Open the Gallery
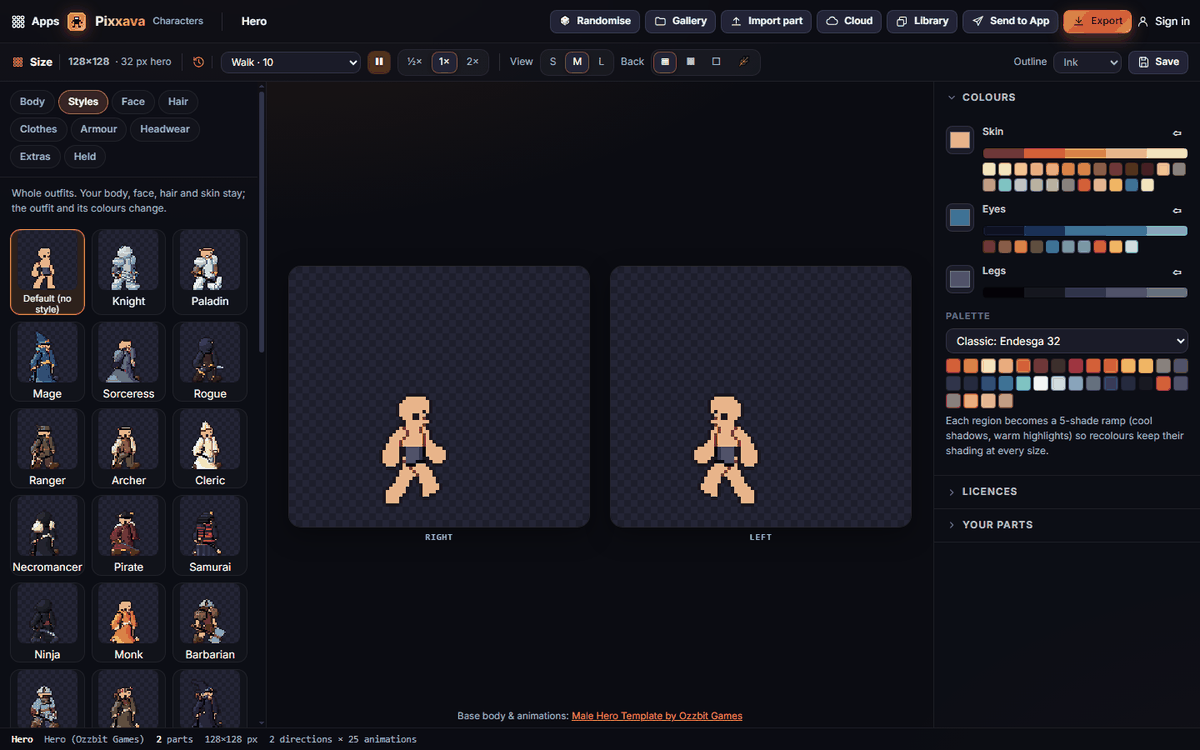Screen dimensions: 1200x750 pyautogui.click(x=680, y=21)
